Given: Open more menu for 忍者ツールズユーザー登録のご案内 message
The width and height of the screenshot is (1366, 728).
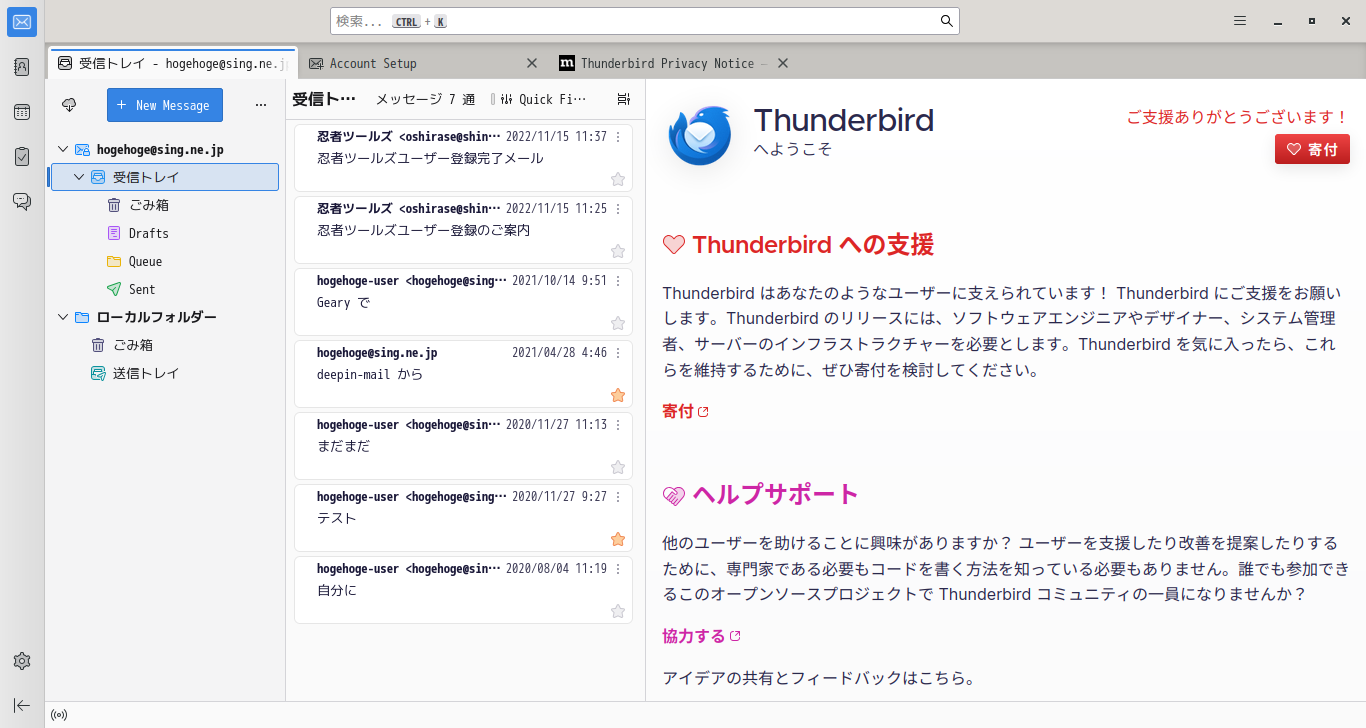Looking at the screenshot, I should coord(618,209).
